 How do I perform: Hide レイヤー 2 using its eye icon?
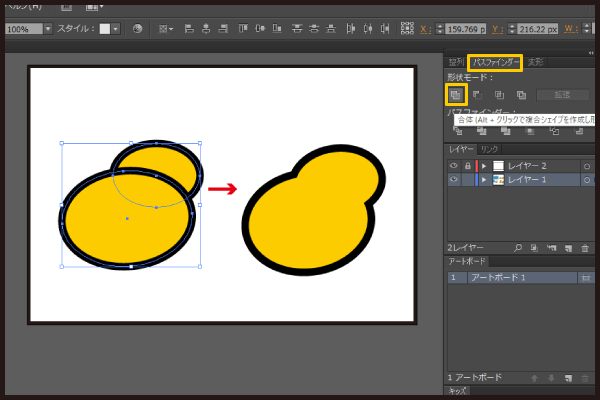click(x=453, y=165)
